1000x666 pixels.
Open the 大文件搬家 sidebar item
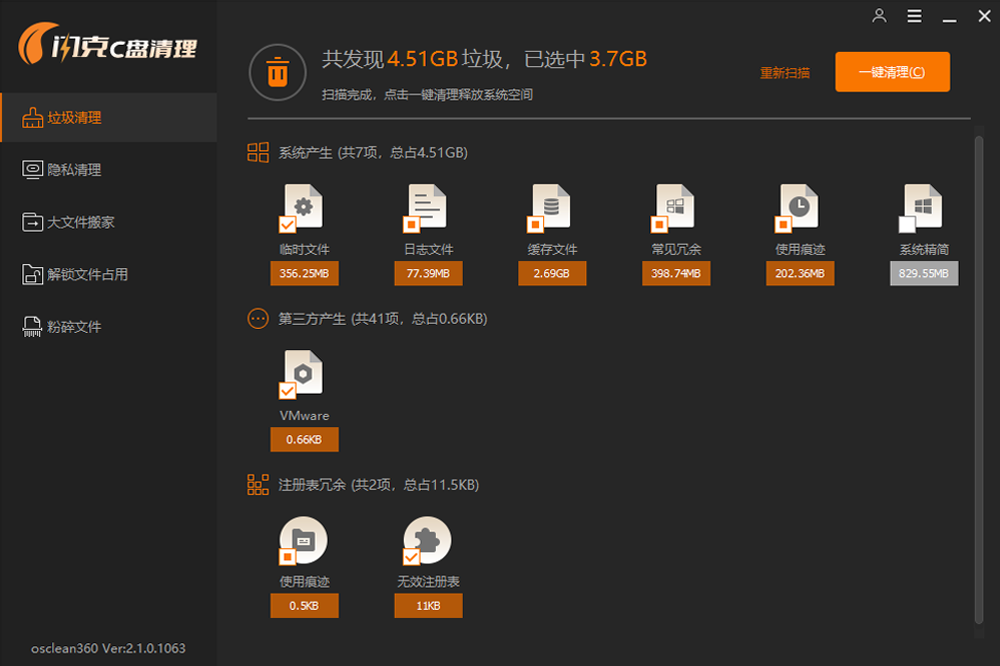coord(80,222)
